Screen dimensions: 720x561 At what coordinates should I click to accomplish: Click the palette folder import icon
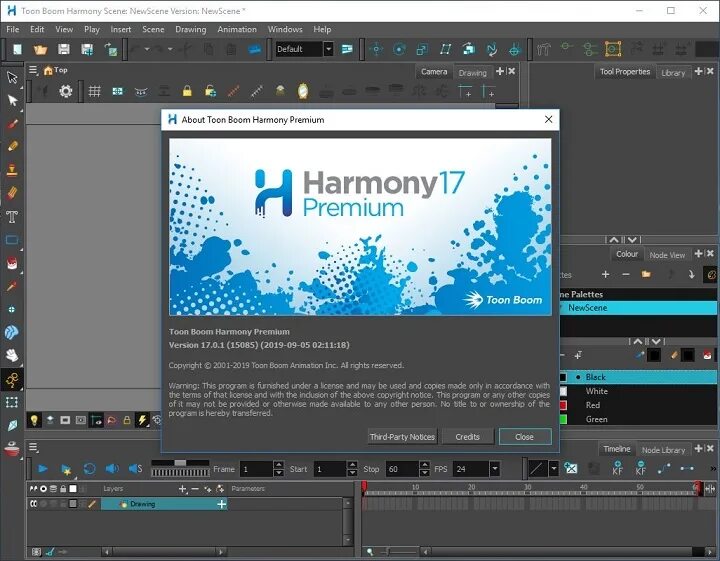pos(647,274)
